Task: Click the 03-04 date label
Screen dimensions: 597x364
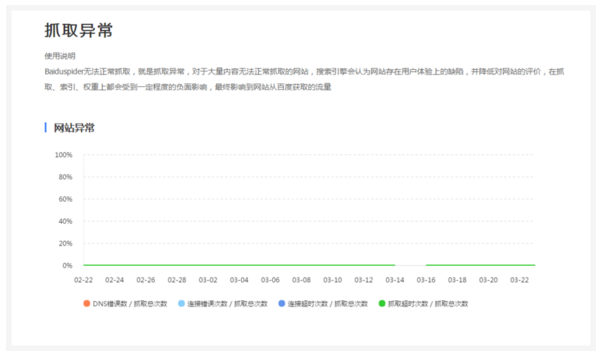Action: [239, 280]
